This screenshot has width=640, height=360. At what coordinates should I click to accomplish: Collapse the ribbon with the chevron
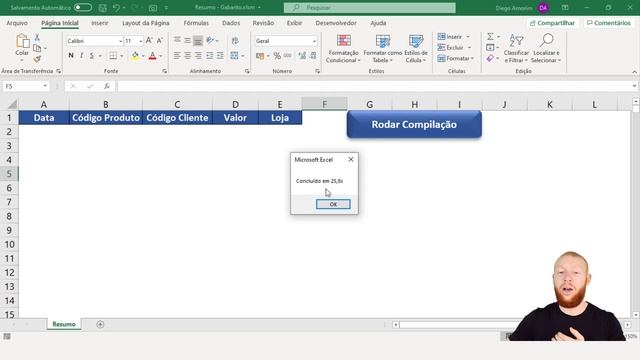click(634, 72)
